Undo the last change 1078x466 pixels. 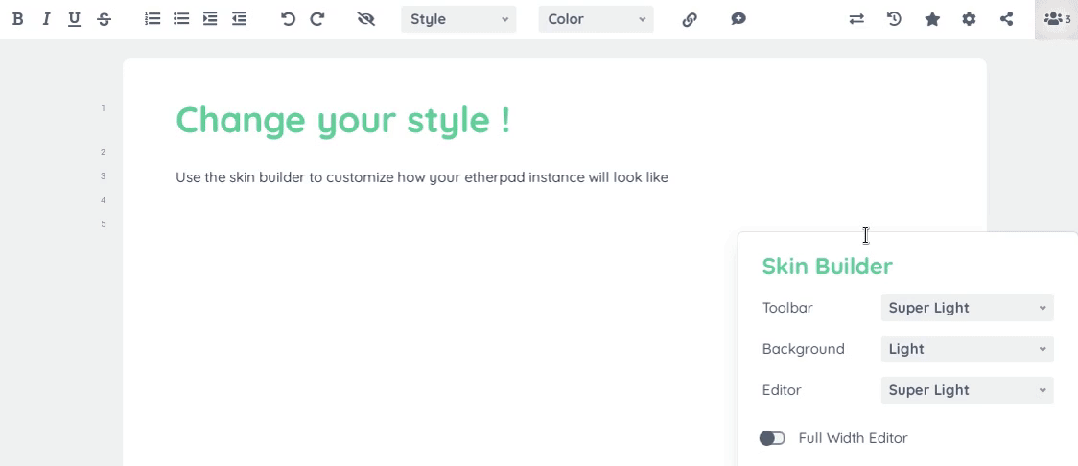click(288, 19)
